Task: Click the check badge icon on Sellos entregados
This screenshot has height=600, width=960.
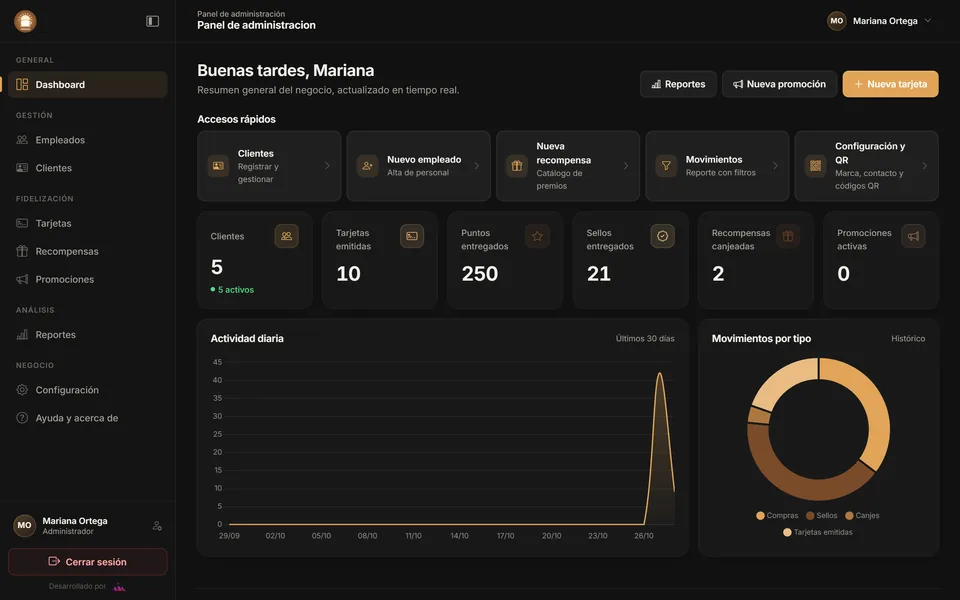Action: click(x=662, y=236)
